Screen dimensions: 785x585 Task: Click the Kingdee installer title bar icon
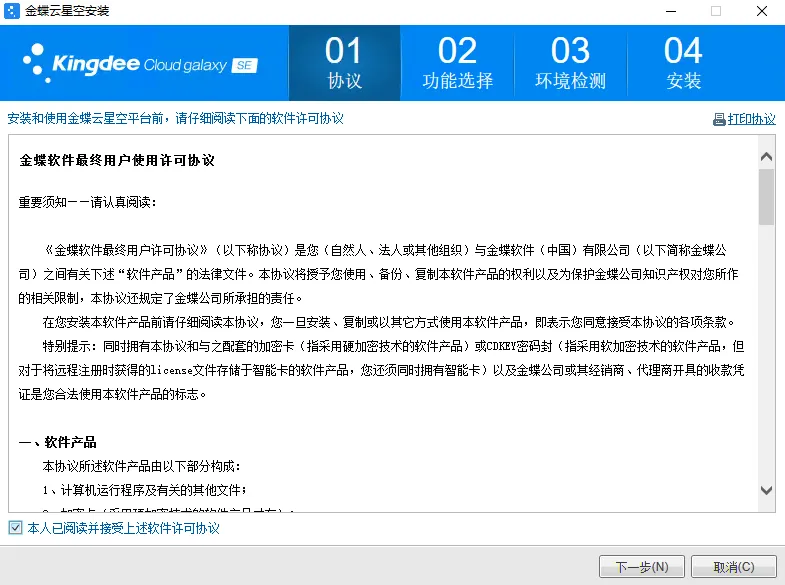(11, 11)
